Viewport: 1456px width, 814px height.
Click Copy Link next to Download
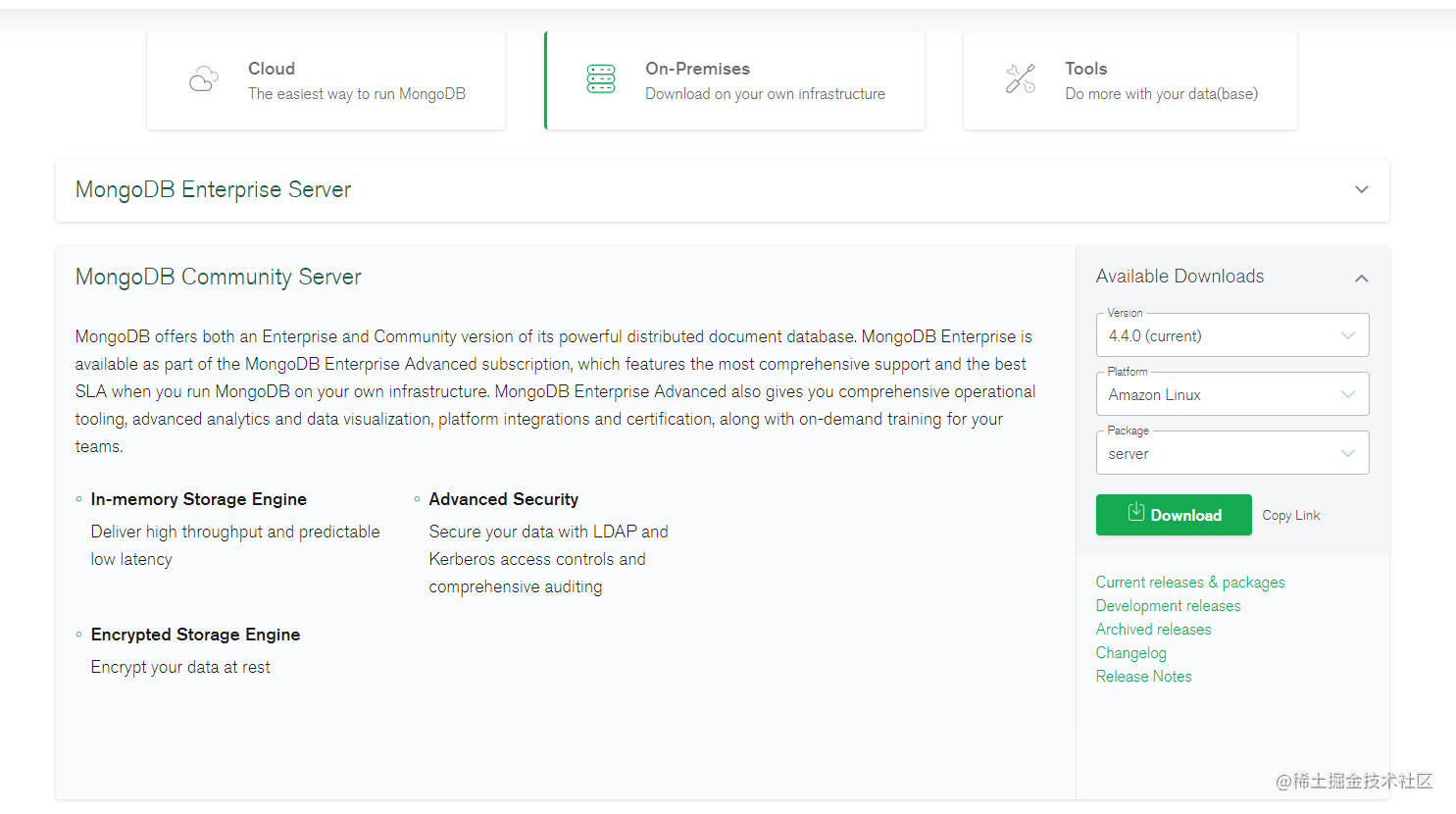(1291, 516)
